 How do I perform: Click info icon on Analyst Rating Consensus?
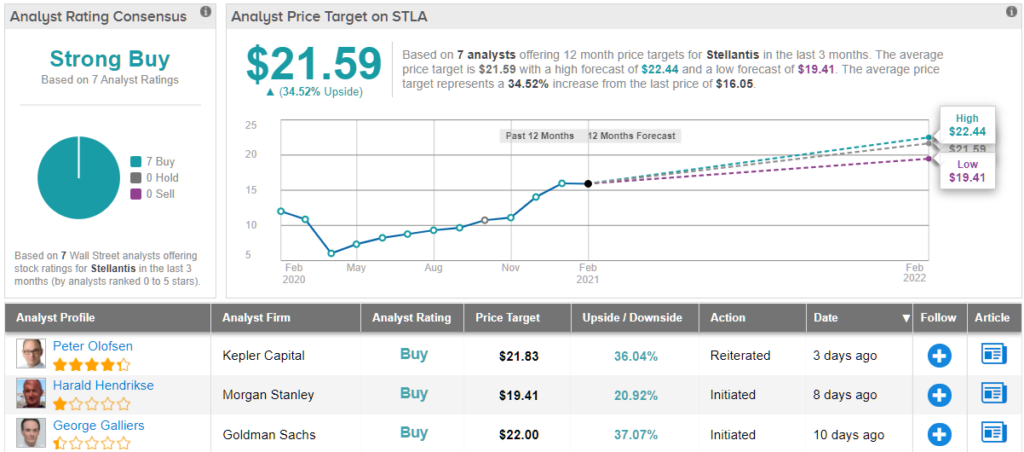pos(205,12)
